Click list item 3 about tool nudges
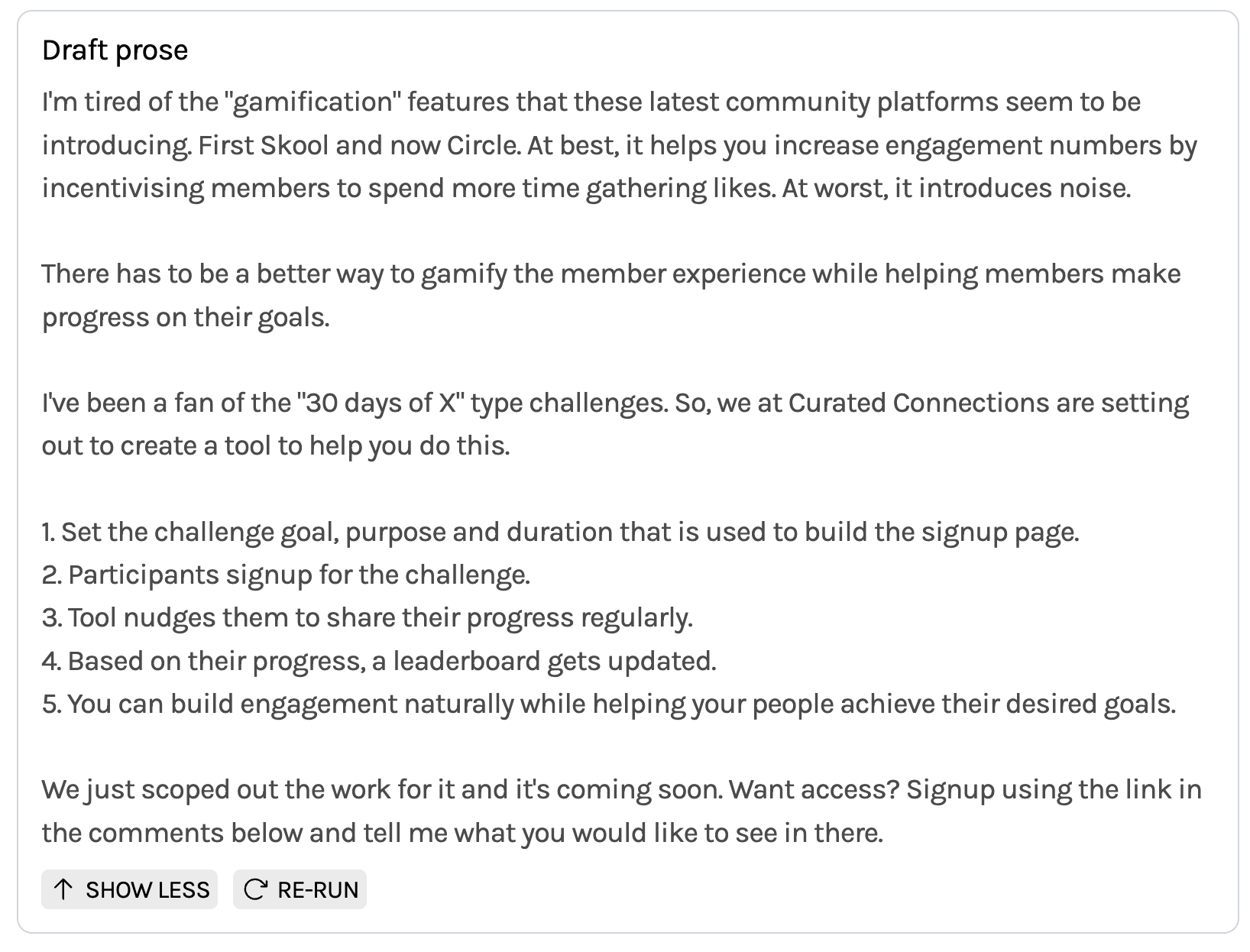This screenshot has height=952, width=1250. pos(368,617)
